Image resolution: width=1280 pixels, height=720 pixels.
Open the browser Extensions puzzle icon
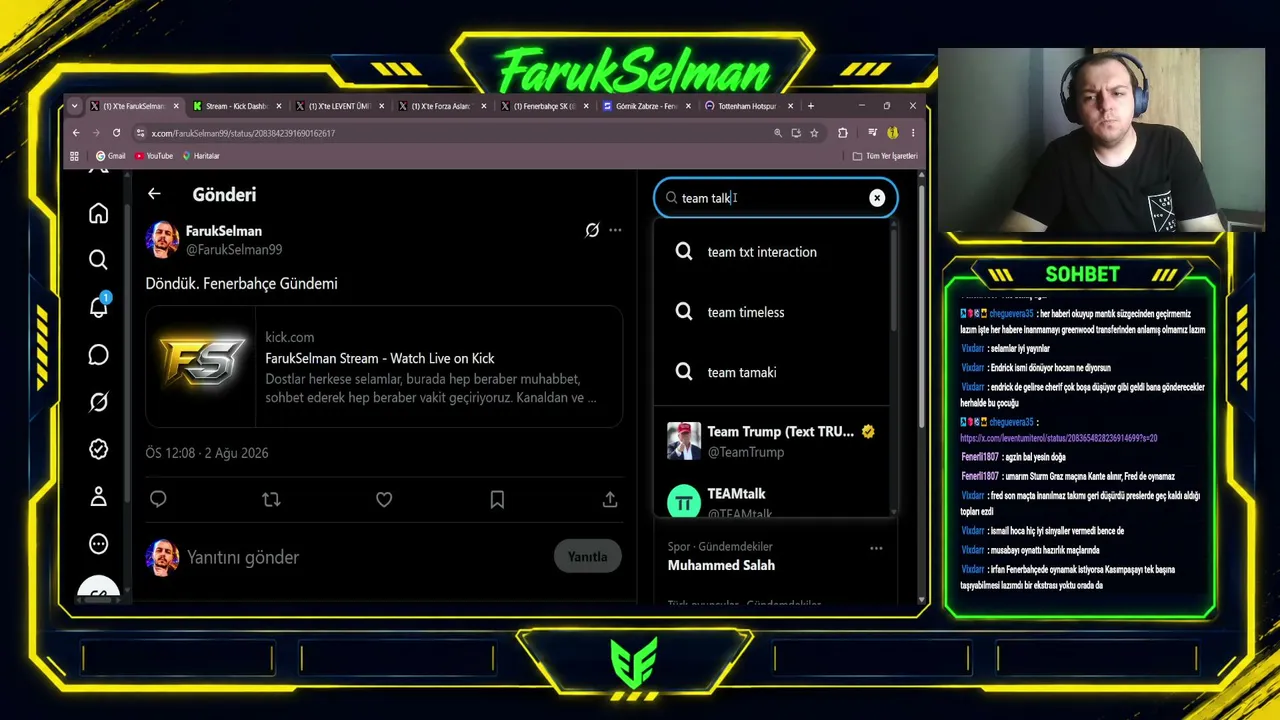point(842,133)
